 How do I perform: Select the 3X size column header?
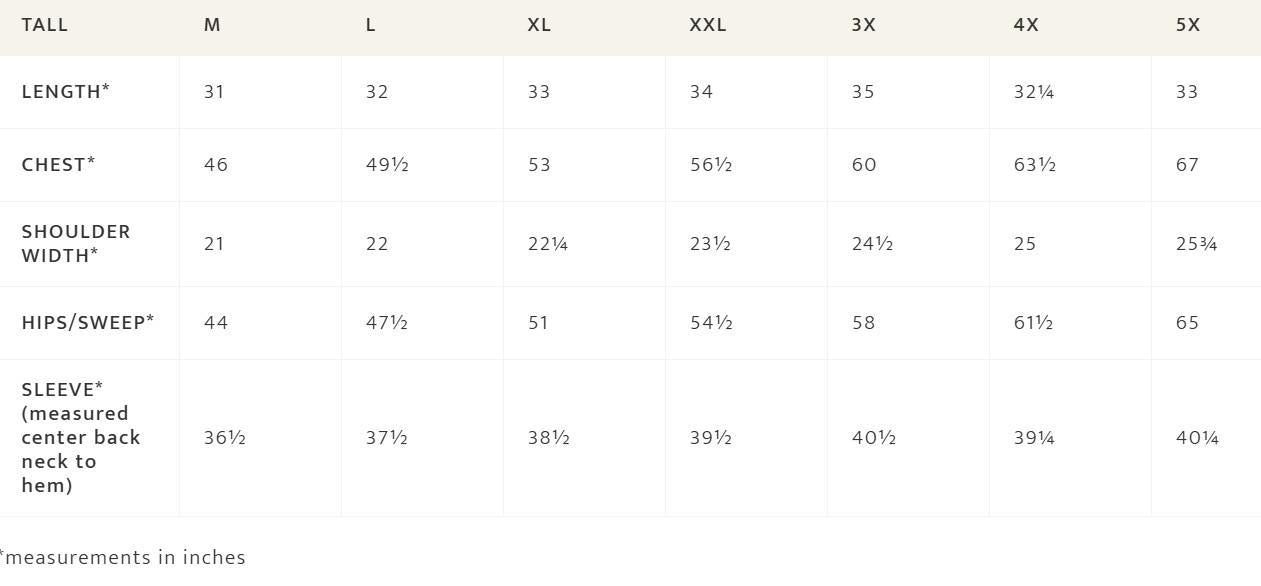(x=864, y=25)
